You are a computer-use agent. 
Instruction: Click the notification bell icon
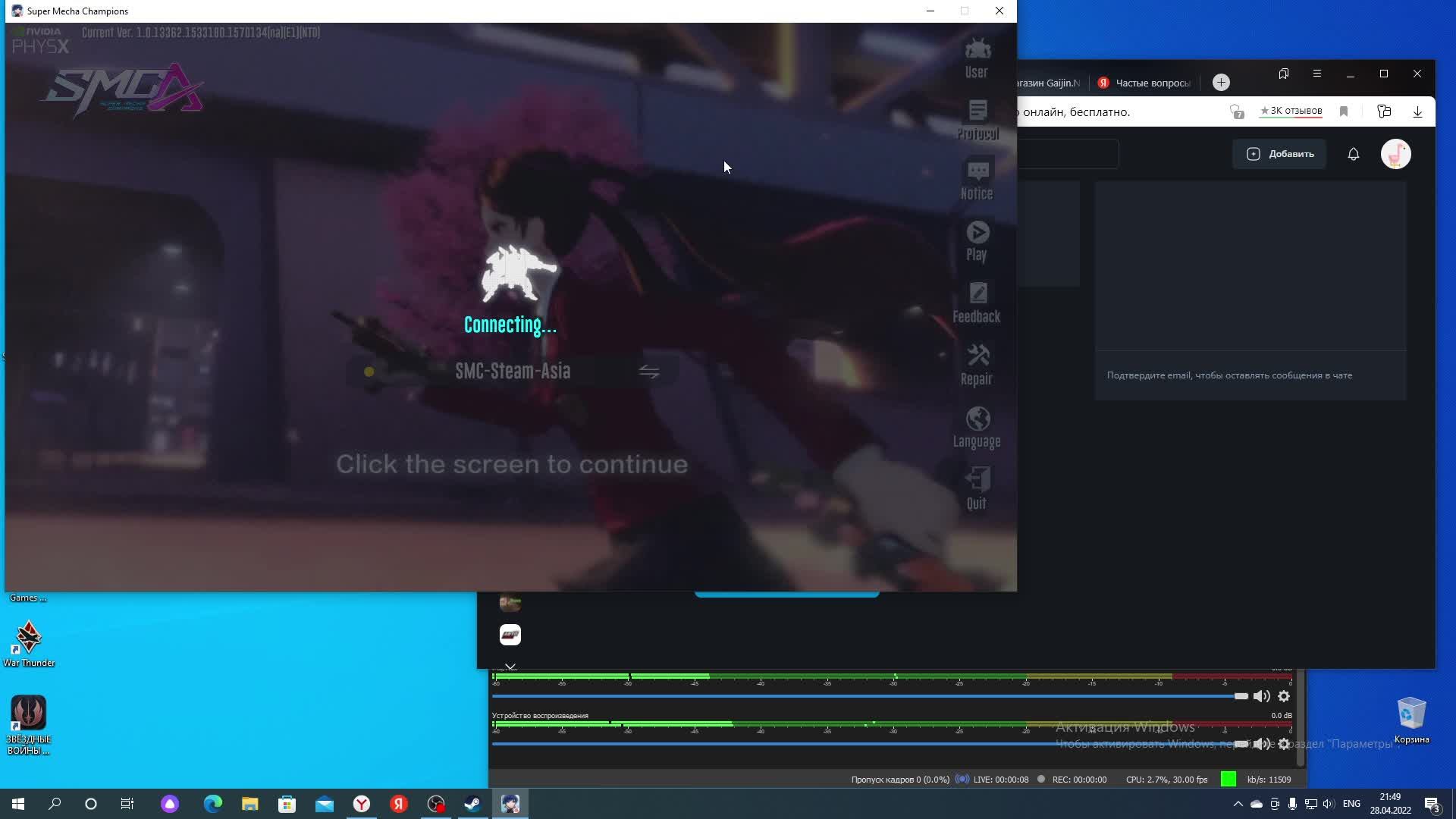pyautogui.click(x=1354, y=154)
